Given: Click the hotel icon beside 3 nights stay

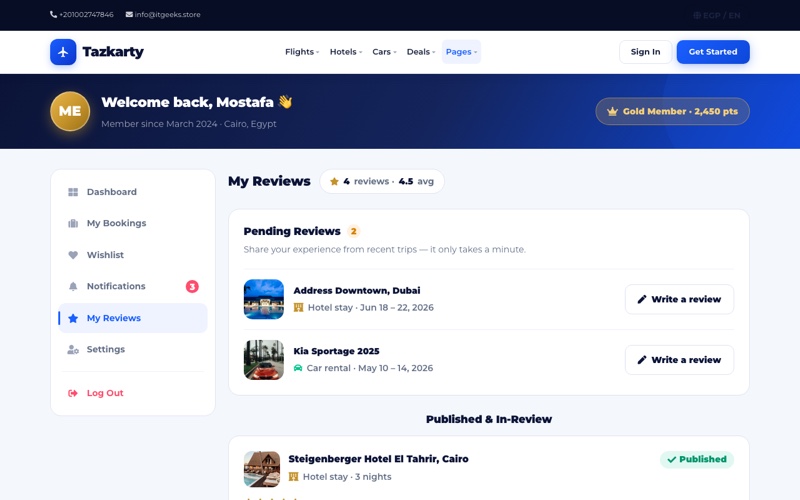Looking at the screenshot, I should 293,477.
